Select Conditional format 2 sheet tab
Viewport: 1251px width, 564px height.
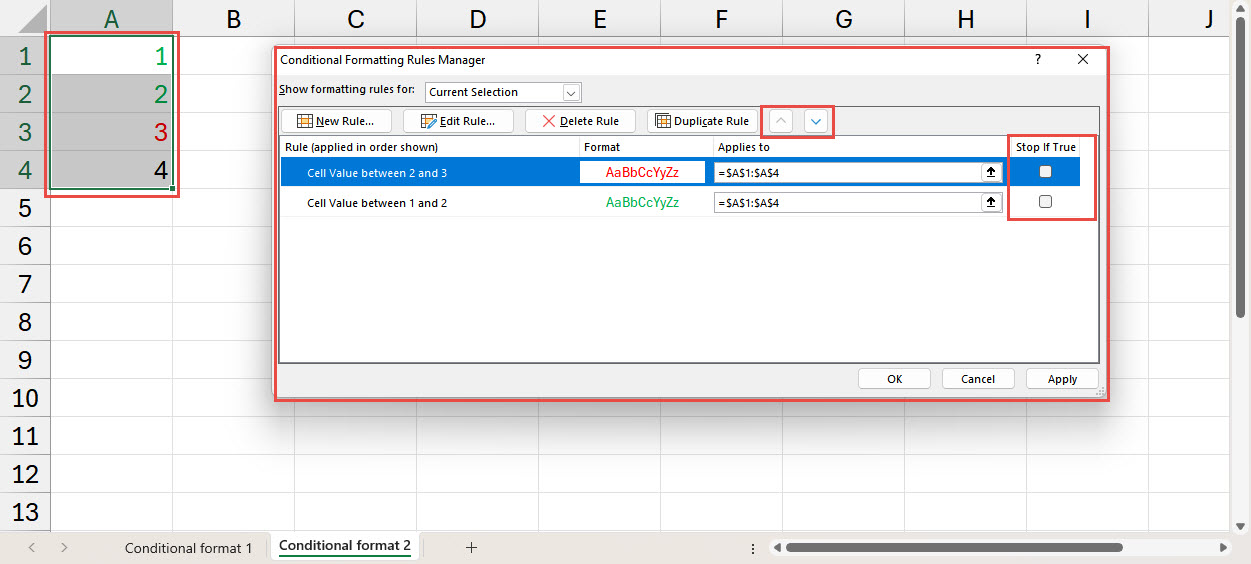pyautogui.click(x=345, y=546)
